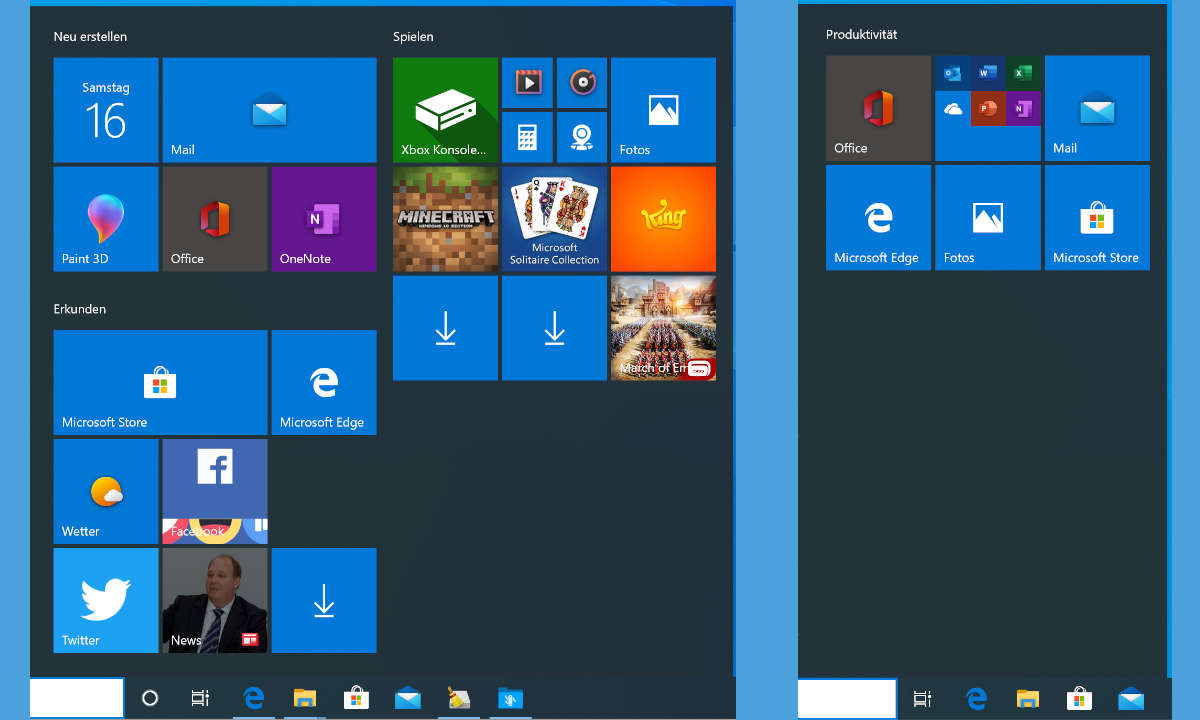Open the Office tile next to Paint 3D
The width and height of the screenshot is (1200, 720).
coord(215,219)
